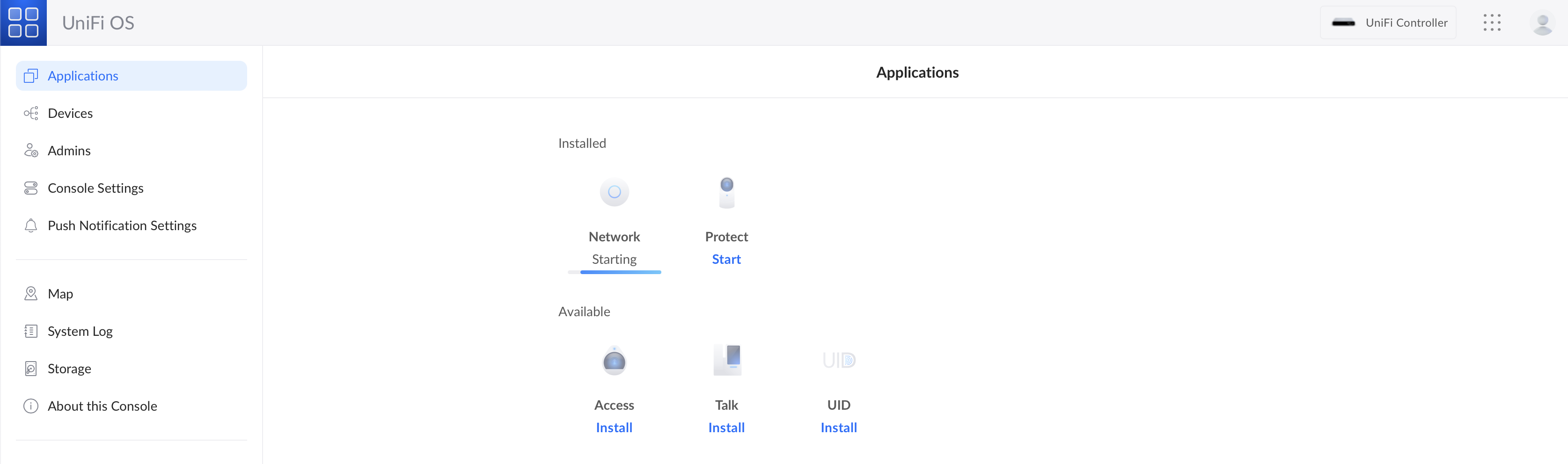This screenshot has width=1568, height=464.
Task: Click the Talk phone application icon
Action: coord(726,361)
